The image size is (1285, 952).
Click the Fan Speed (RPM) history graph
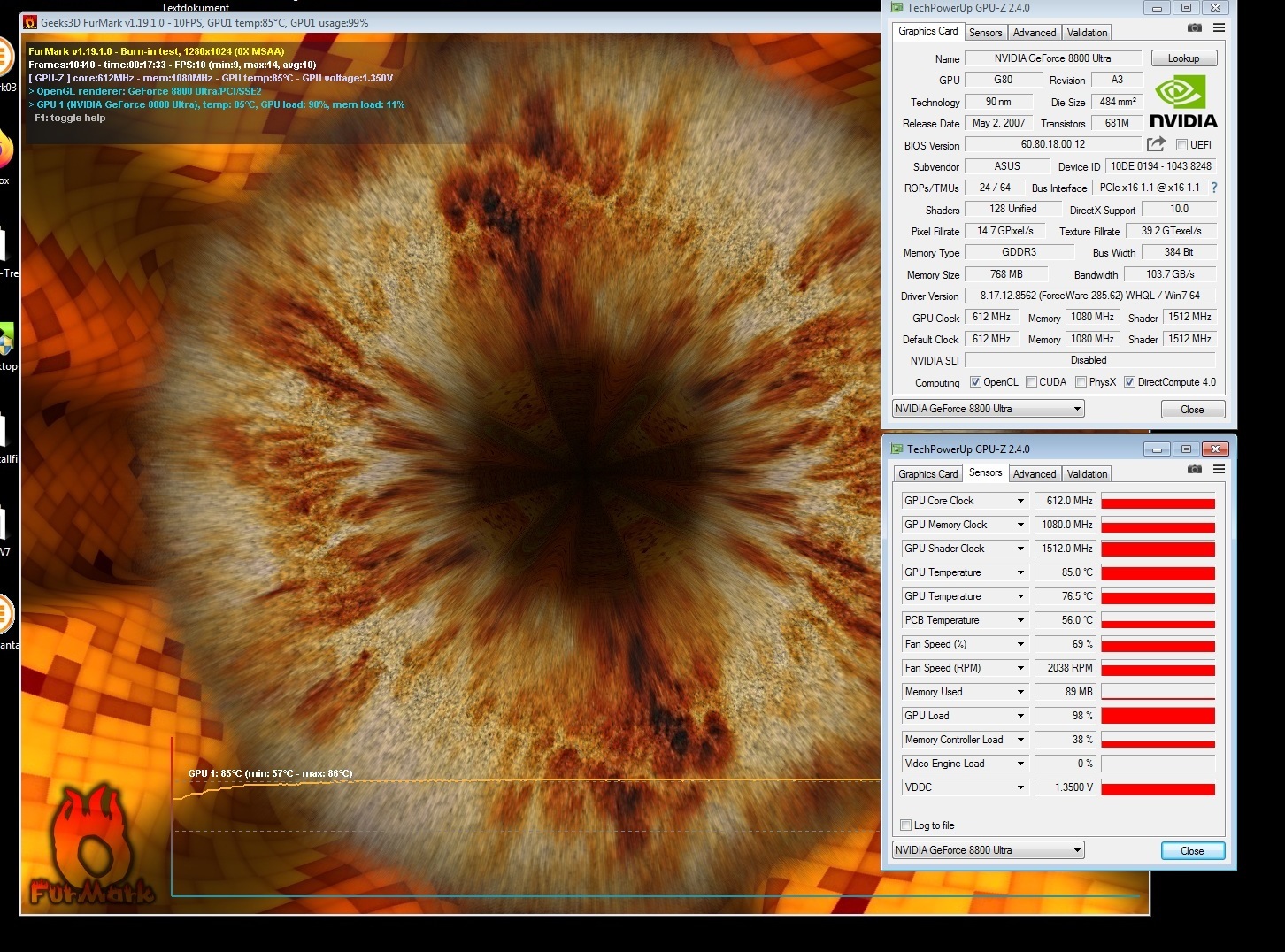click(x=1158, y=668)
